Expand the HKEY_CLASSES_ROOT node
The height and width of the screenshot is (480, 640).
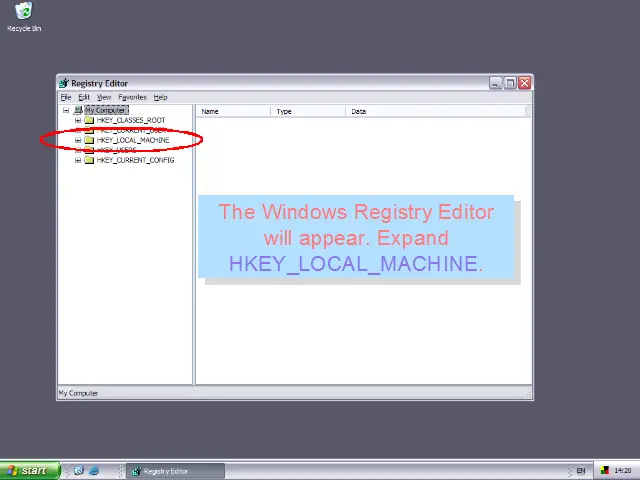coord(78,120)
